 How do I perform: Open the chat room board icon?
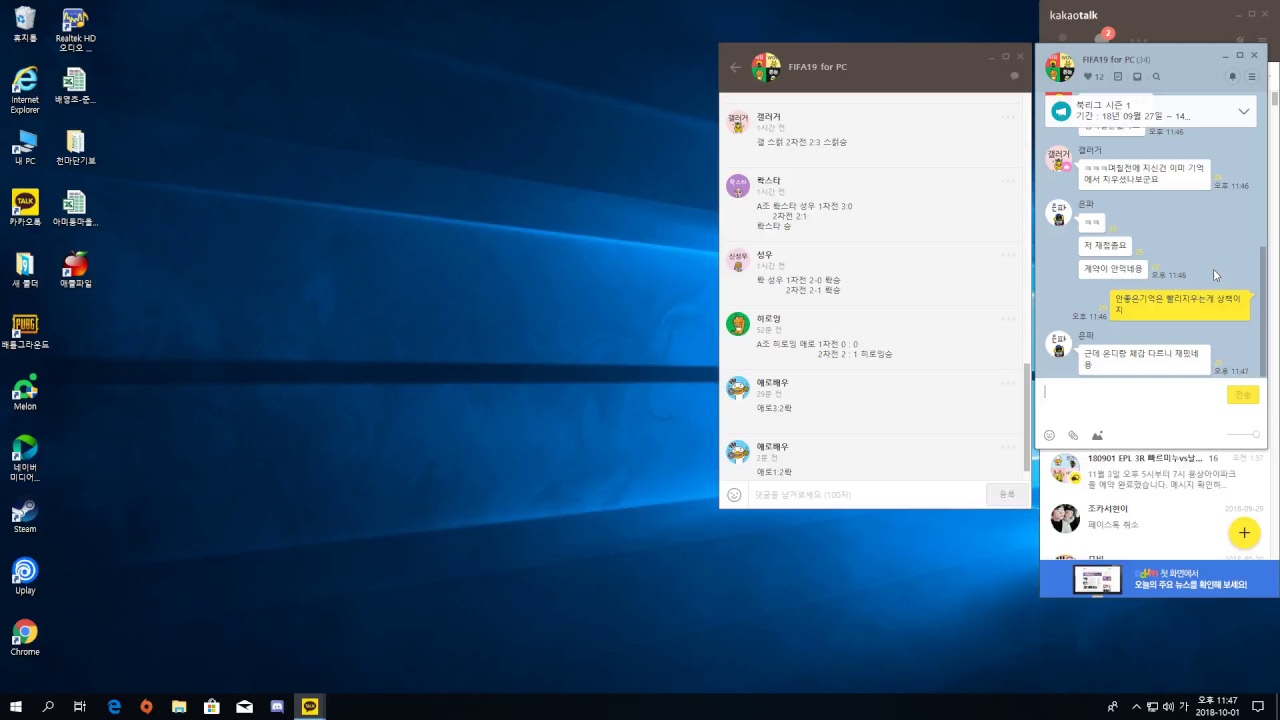click(x=1118, y=77)
